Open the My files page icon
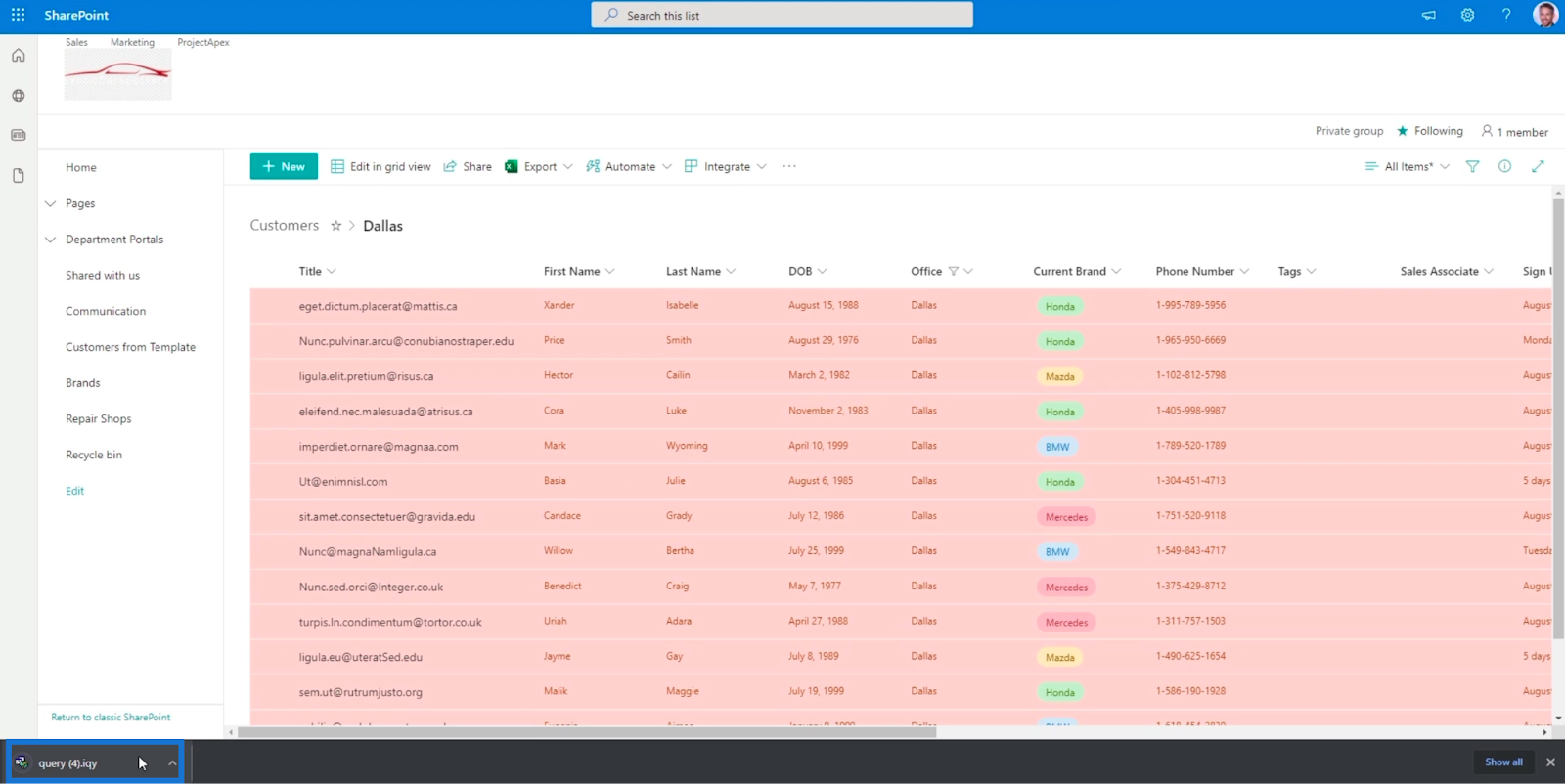 (18, 176)
